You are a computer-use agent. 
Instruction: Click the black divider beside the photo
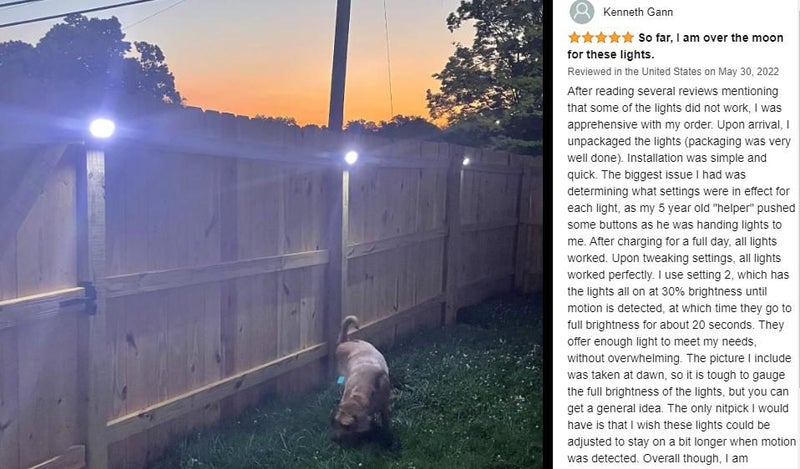point(547,234)
